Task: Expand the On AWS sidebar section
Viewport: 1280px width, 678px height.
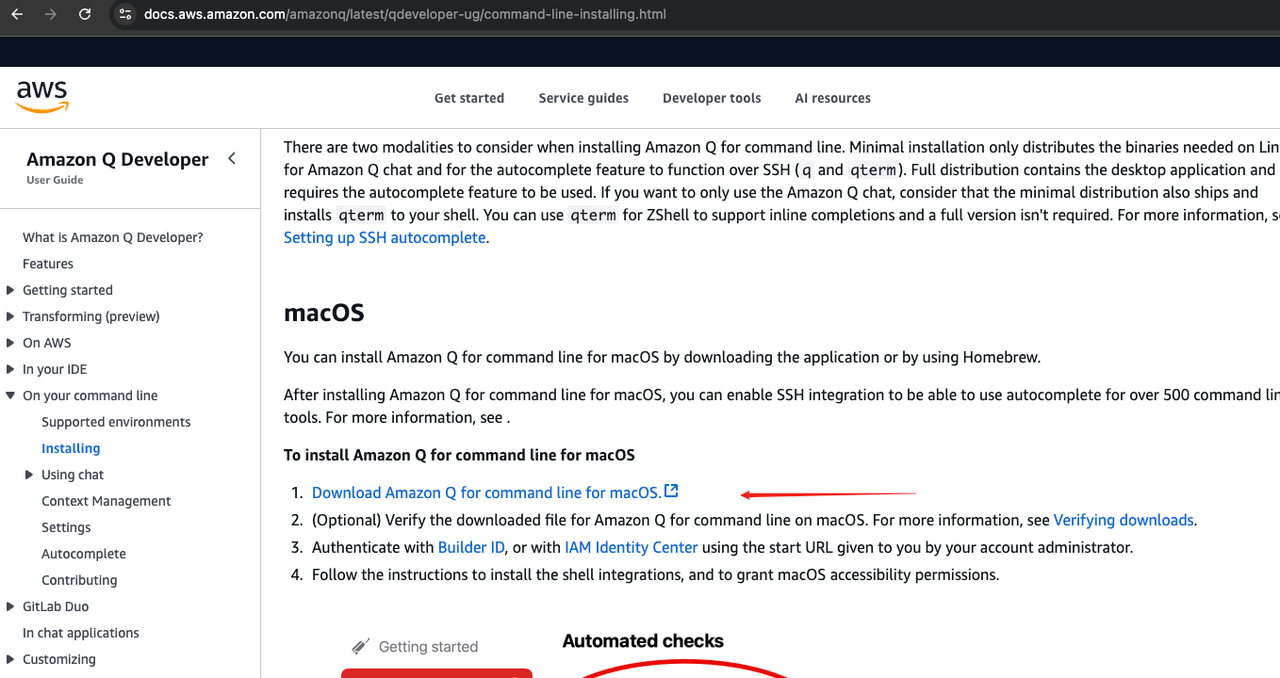Action: 11,343
